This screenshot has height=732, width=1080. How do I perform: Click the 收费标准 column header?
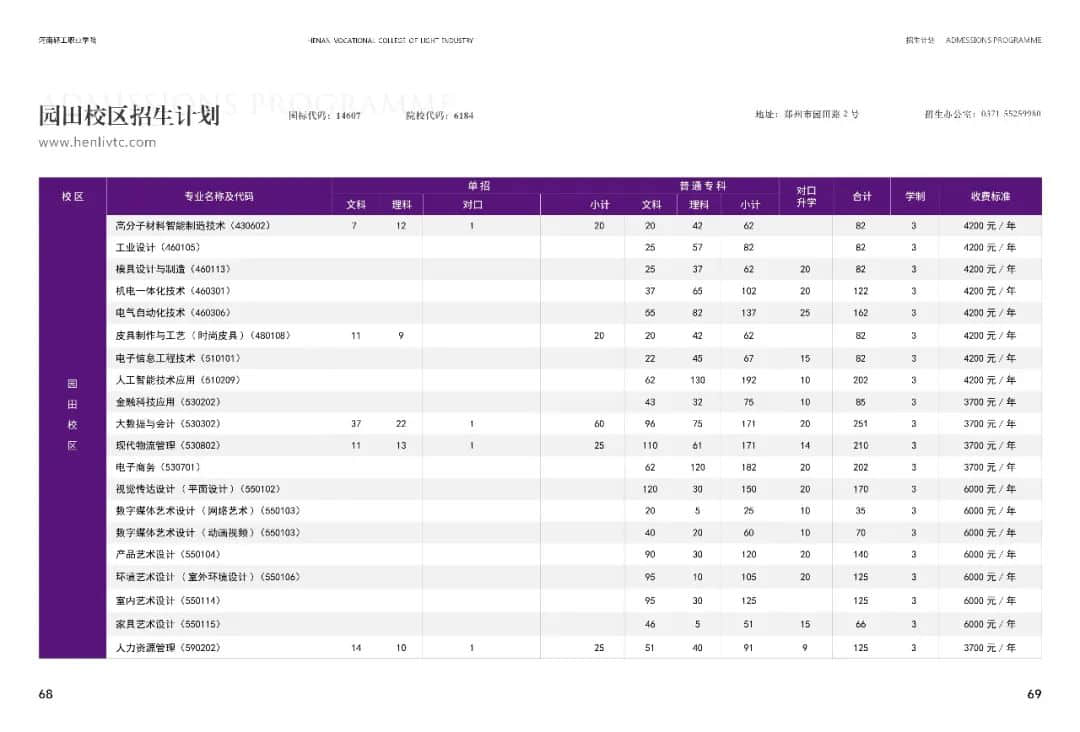point(990,196)
